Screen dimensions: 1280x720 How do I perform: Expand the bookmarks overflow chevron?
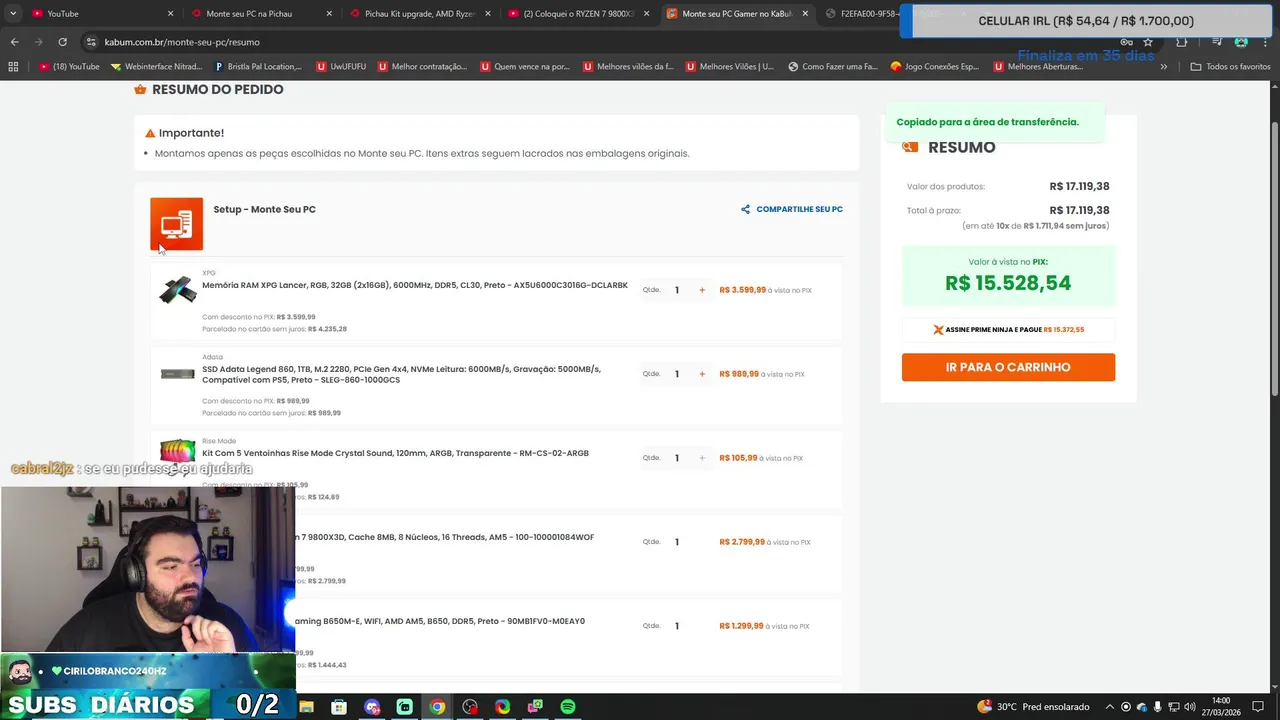pos(1163,67)
